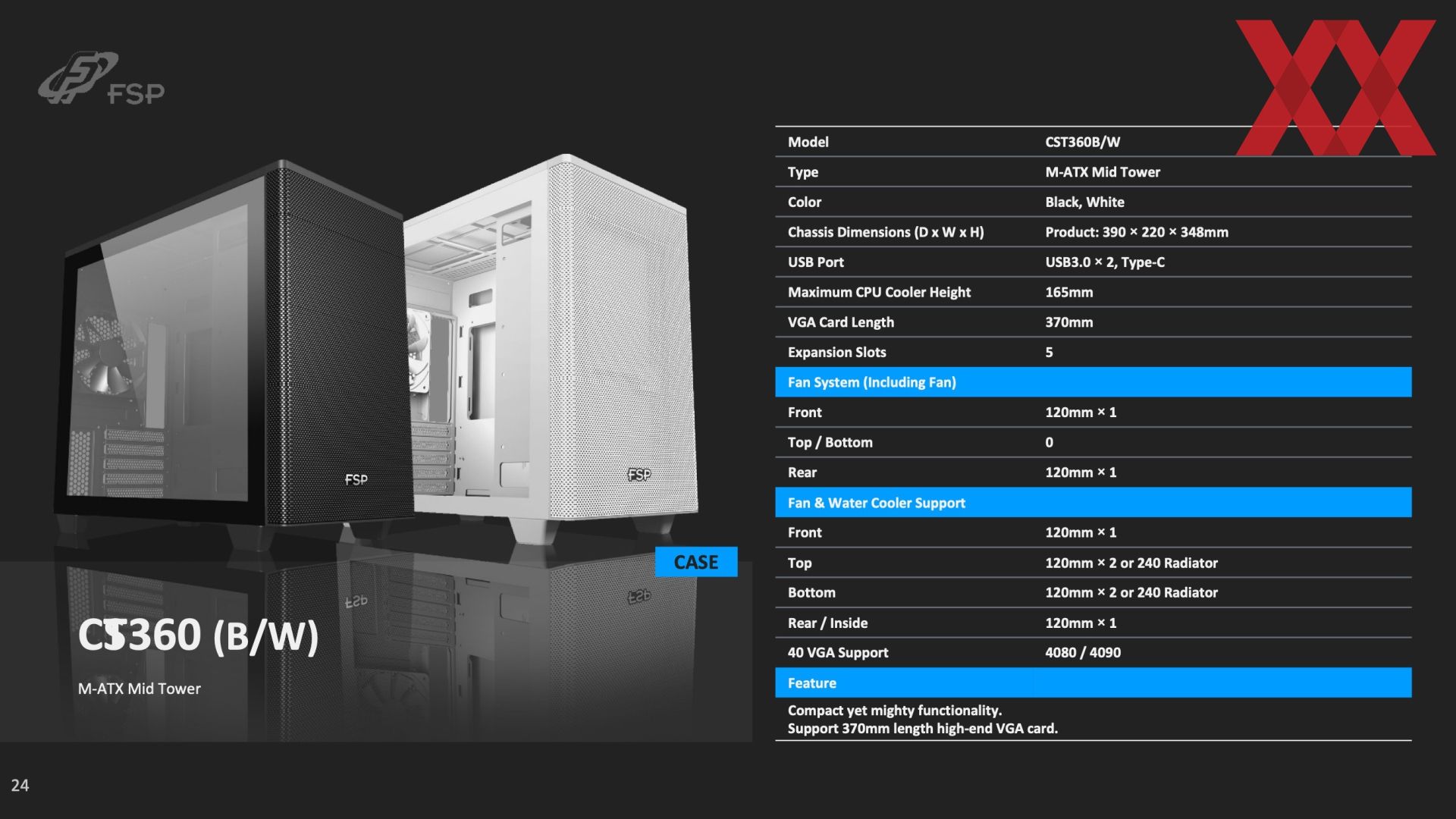Click the Top / Bottom label

830,442
